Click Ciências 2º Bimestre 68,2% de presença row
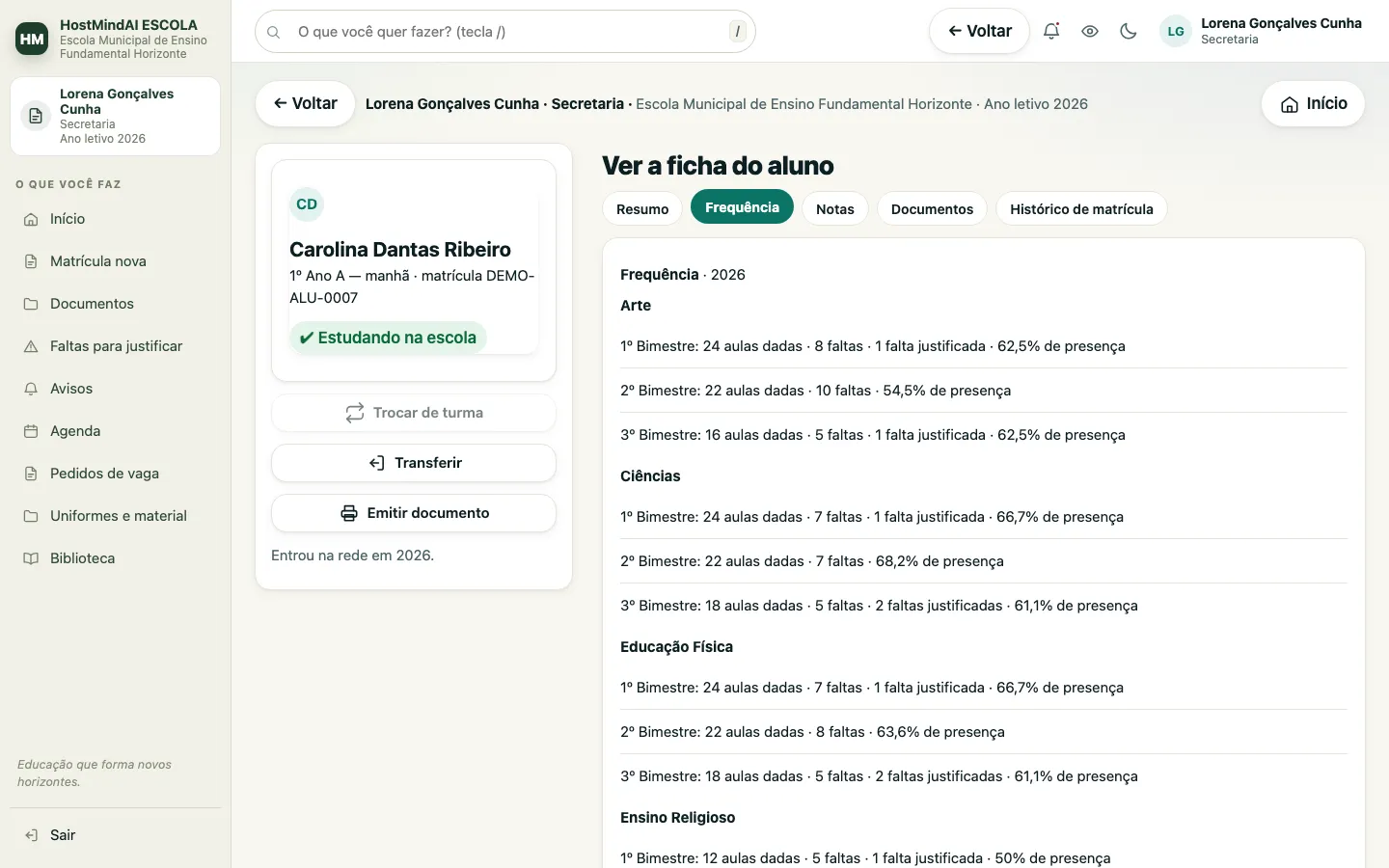 pyautogui.click(x=984, y=561)
